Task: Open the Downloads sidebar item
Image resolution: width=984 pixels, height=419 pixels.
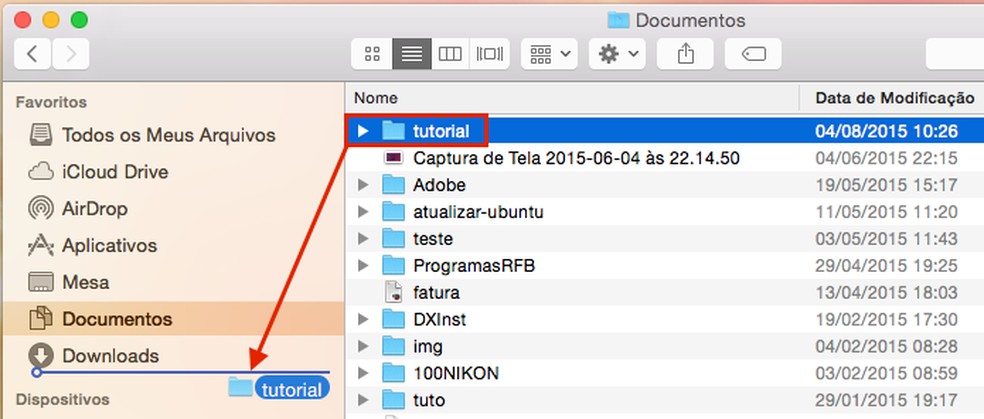Action: (x=110, y=356)
